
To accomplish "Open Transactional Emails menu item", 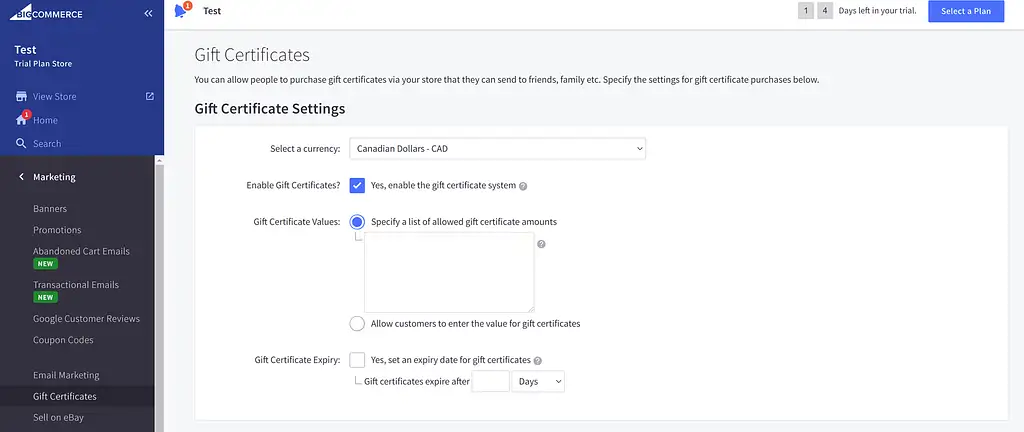I will pyautogui.click(x=76, y=285).
